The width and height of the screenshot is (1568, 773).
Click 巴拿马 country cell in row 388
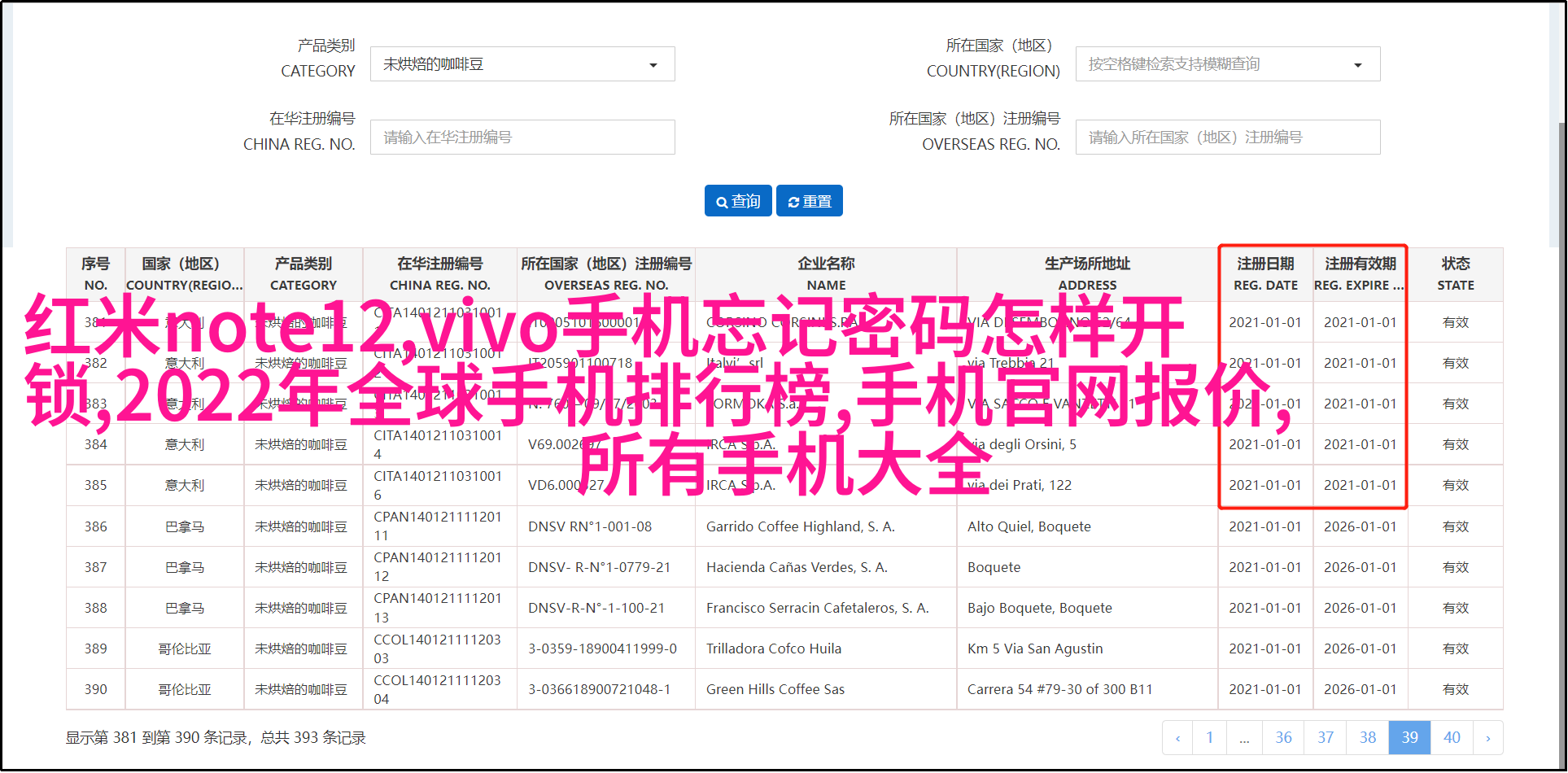tap(185, 608)
